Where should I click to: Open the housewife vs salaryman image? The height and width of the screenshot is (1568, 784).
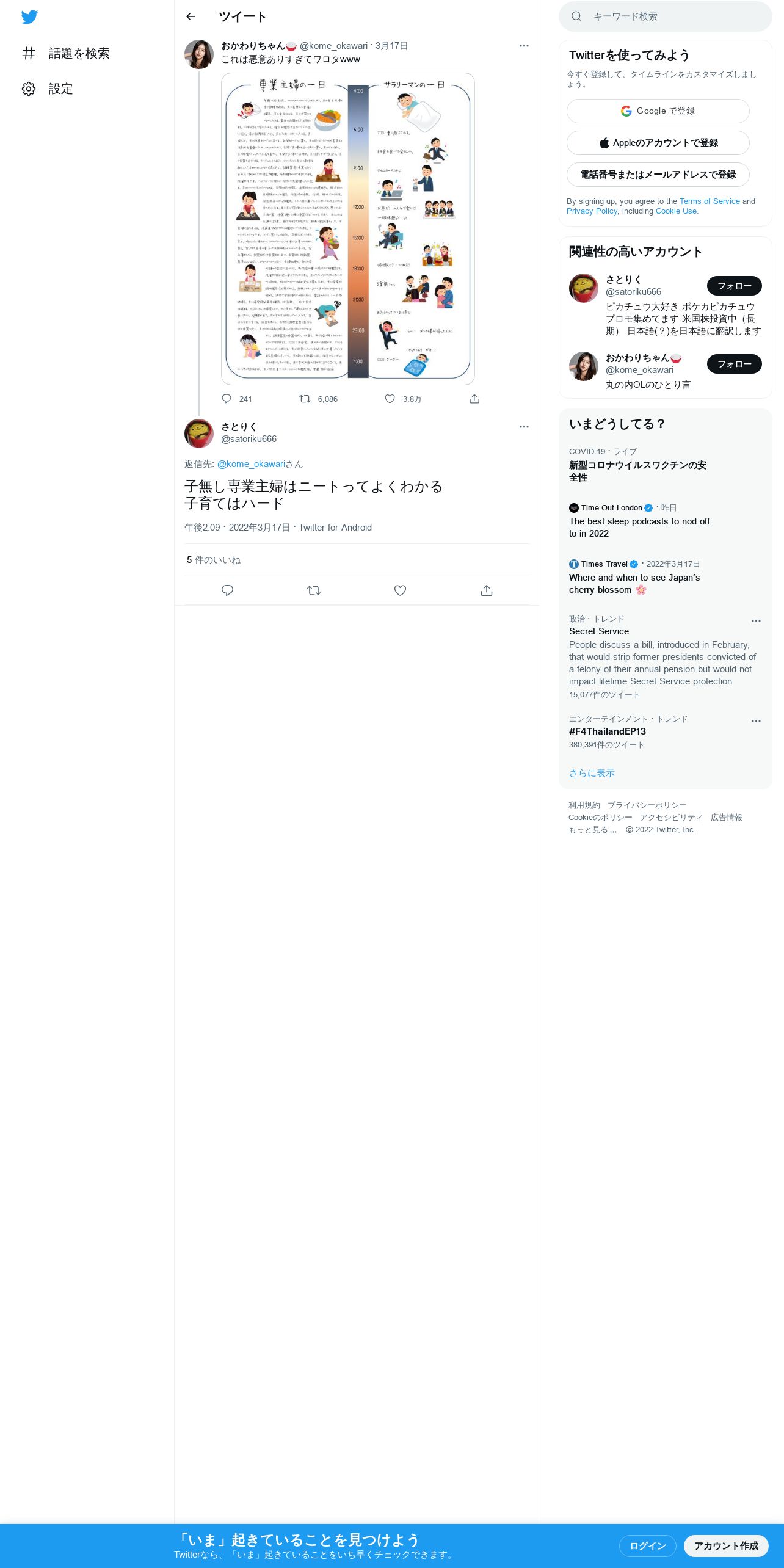[348, 229]
